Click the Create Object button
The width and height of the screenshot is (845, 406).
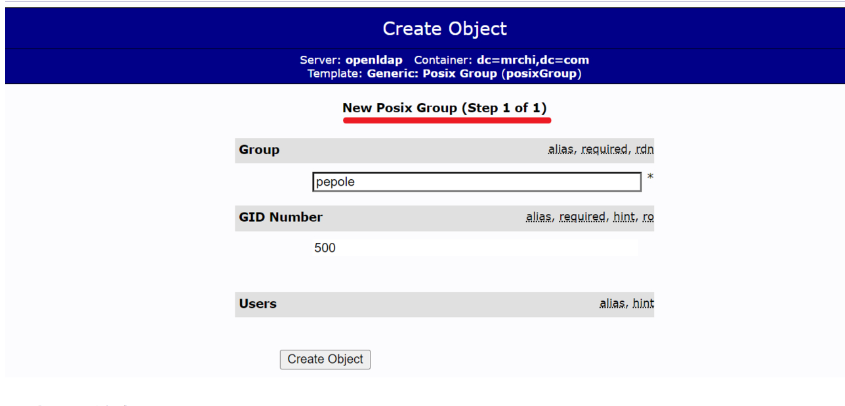coord(325,359)
